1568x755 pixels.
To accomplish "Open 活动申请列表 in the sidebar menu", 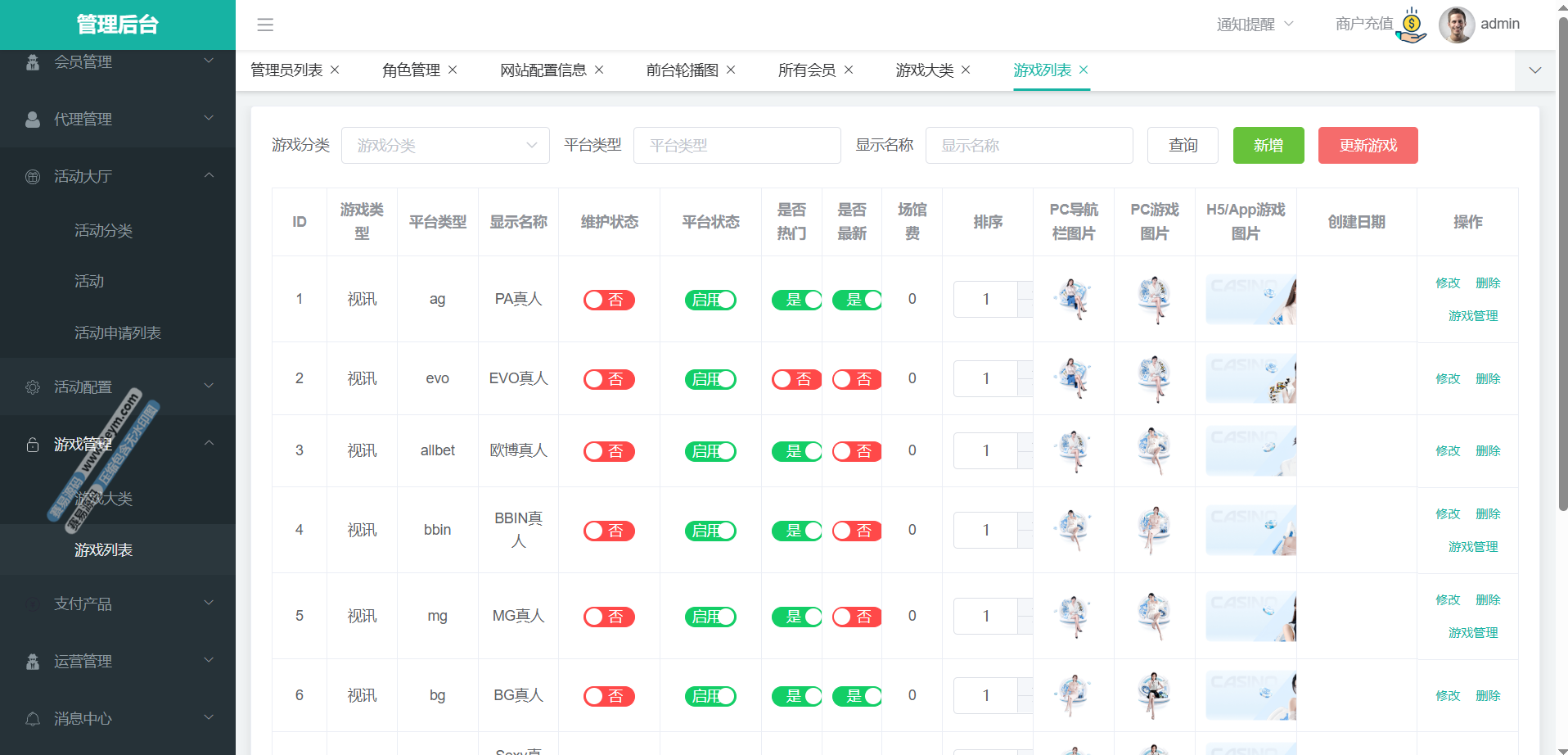I will point(118,333).
